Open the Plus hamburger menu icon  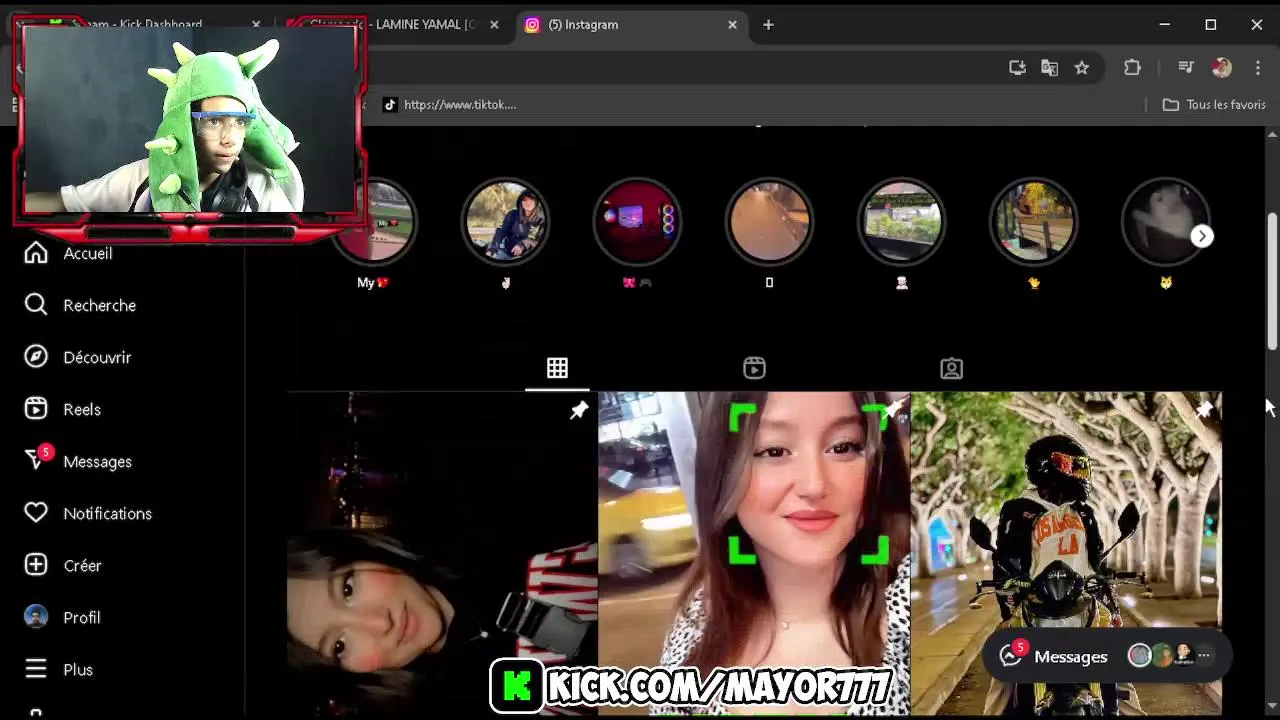pyautogui.click(x=36, y=669)
